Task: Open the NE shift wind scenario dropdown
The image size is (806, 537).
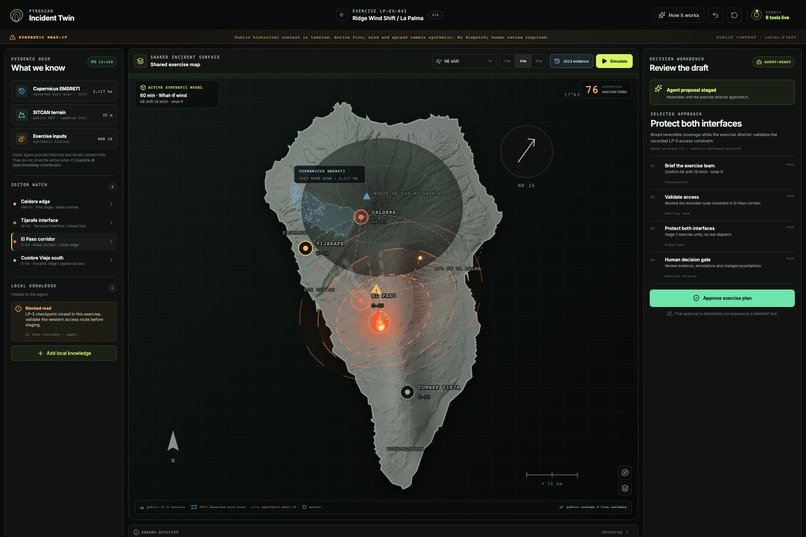Action: click(464, 61)
